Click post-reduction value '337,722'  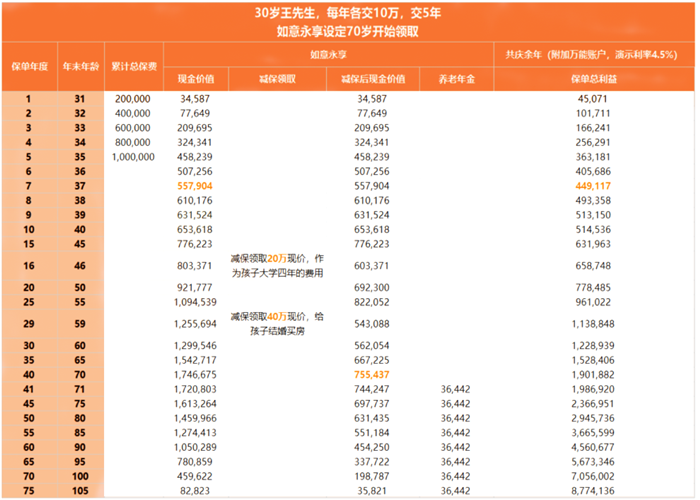pos(371,462)
